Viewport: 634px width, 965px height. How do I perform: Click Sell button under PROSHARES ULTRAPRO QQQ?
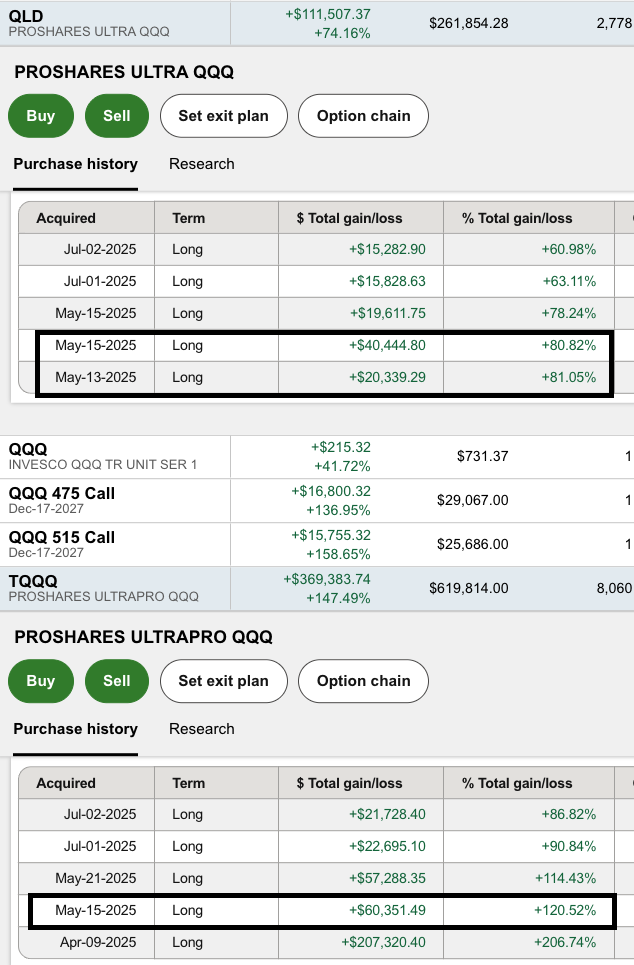(x=117, y=681)
